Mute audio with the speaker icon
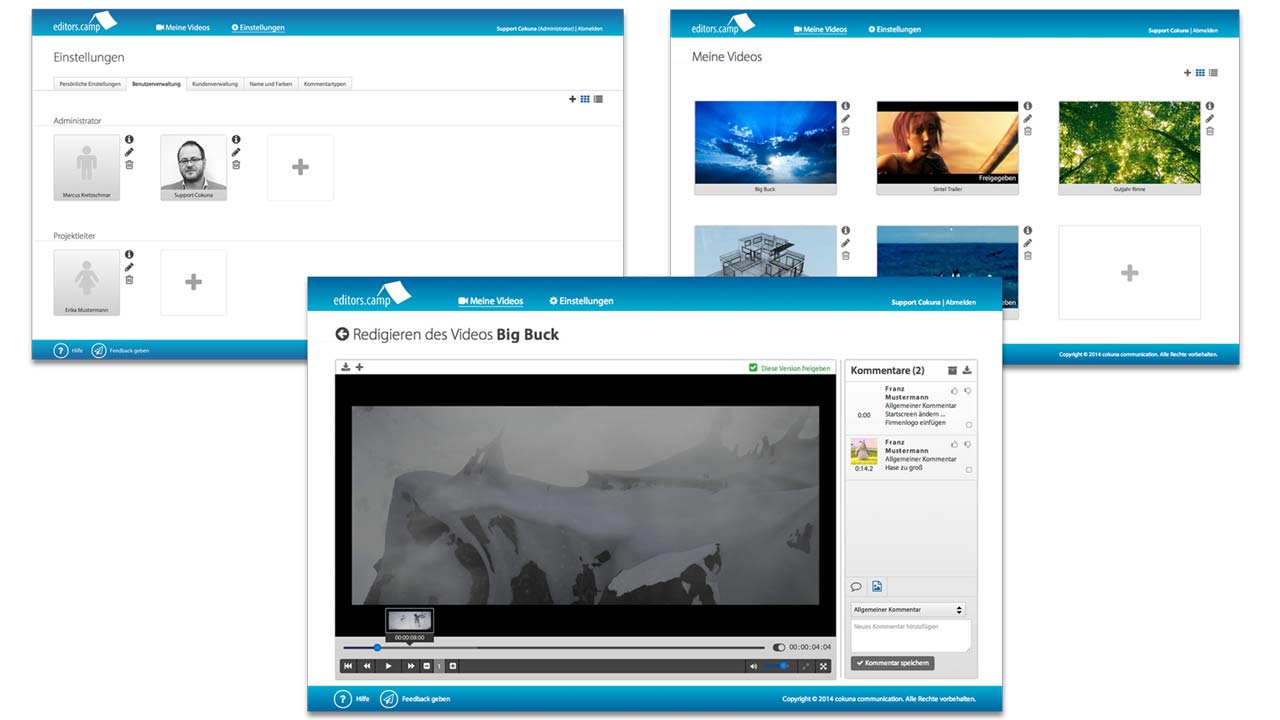Viewport: 1280px width, 720px height. [753, 666]
